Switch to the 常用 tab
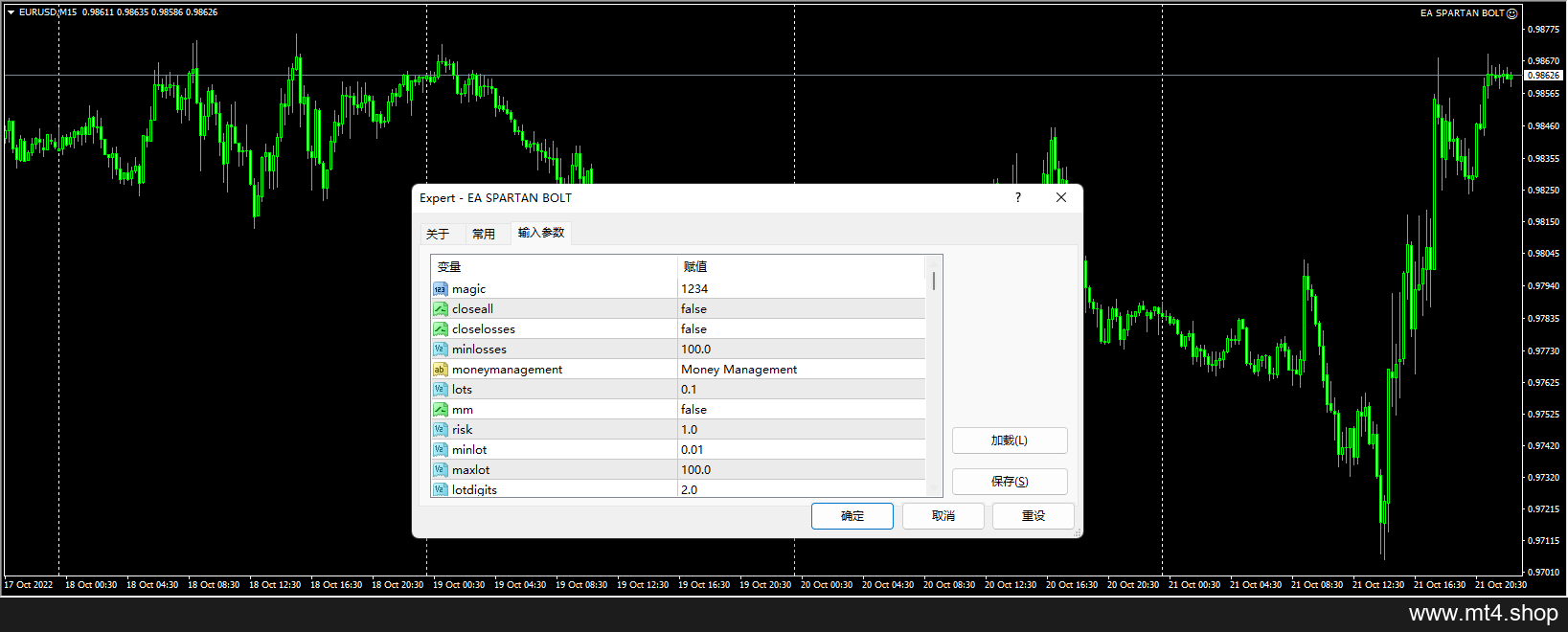This screenshot has height=632, width=1568. 484,234
